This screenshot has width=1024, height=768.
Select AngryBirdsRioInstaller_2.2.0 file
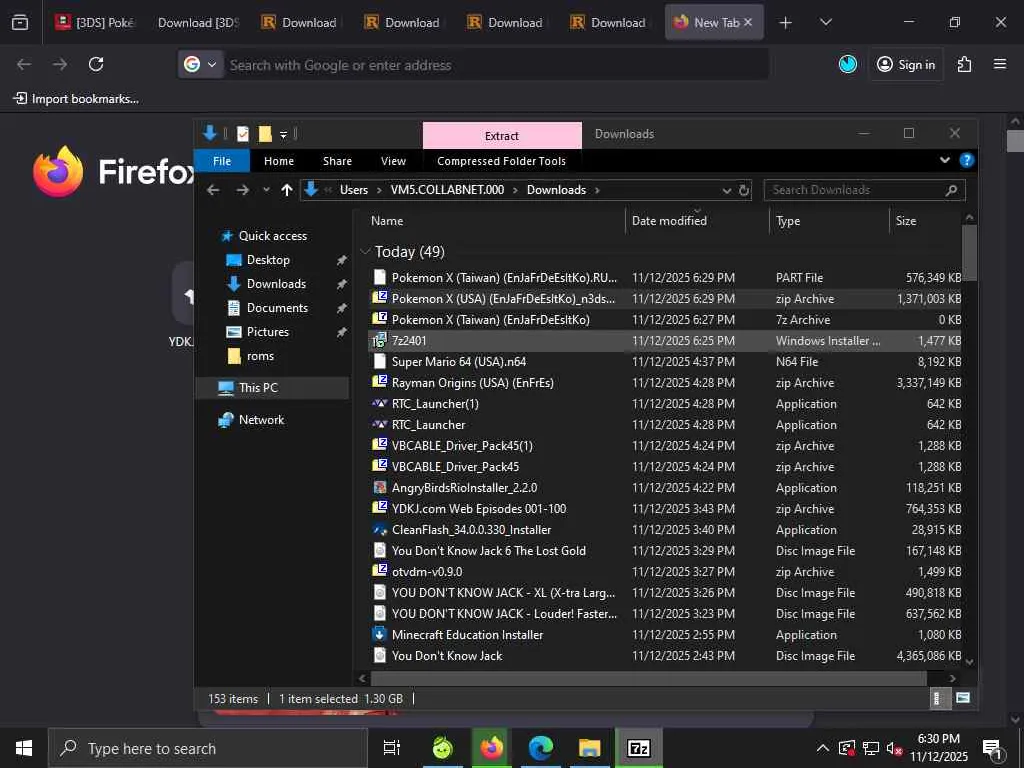pyautogui.click(x=665, y=487)
